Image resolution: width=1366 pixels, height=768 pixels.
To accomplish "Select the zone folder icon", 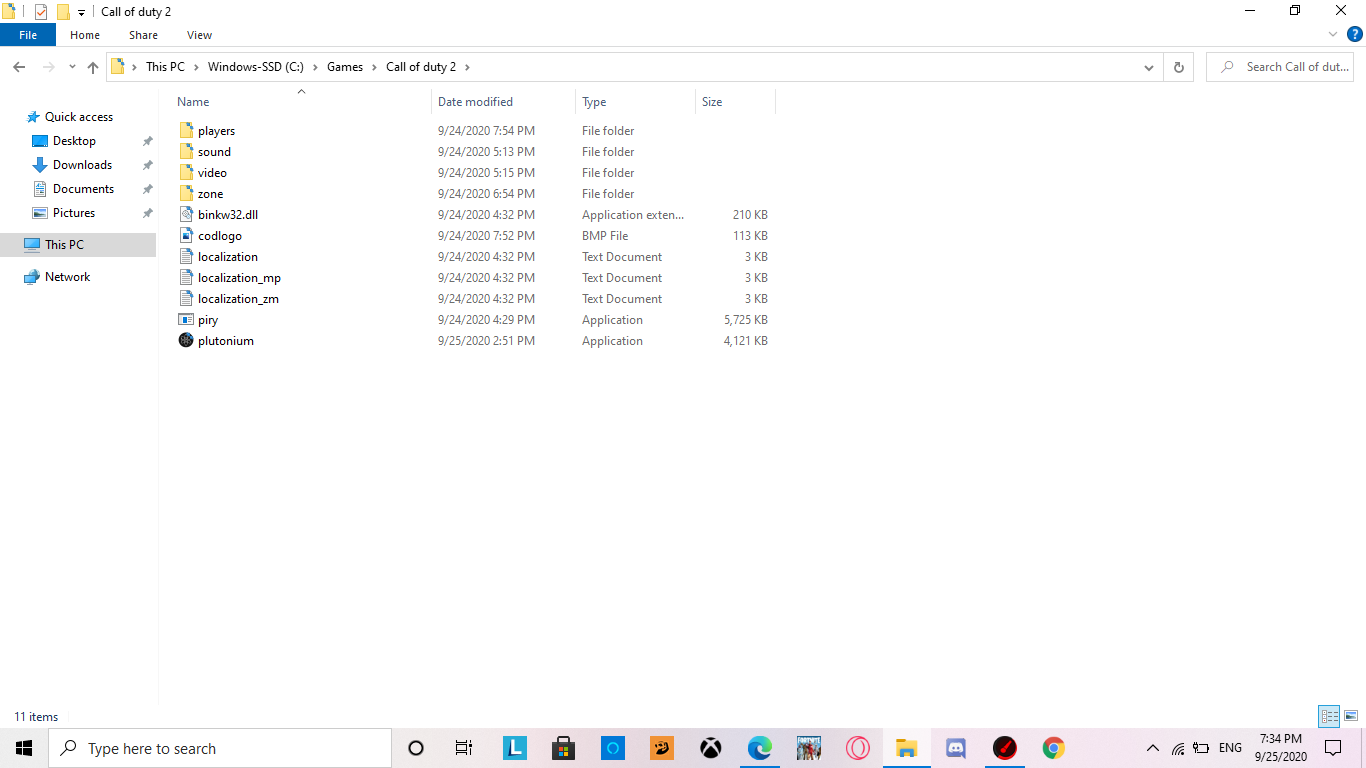I will click(x=186, y=194).
